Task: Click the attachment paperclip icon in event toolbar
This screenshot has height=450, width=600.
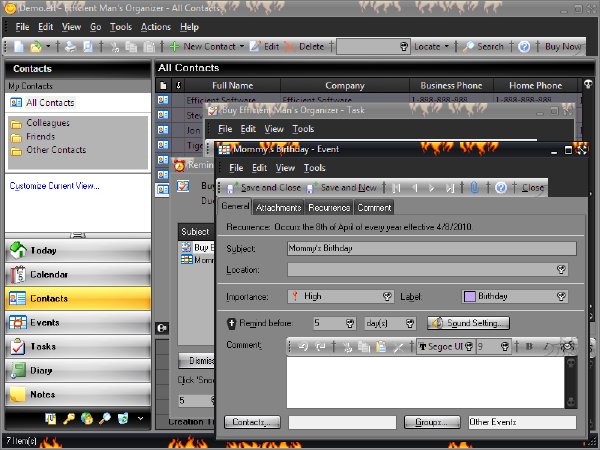Action: (x=474, y=188)
